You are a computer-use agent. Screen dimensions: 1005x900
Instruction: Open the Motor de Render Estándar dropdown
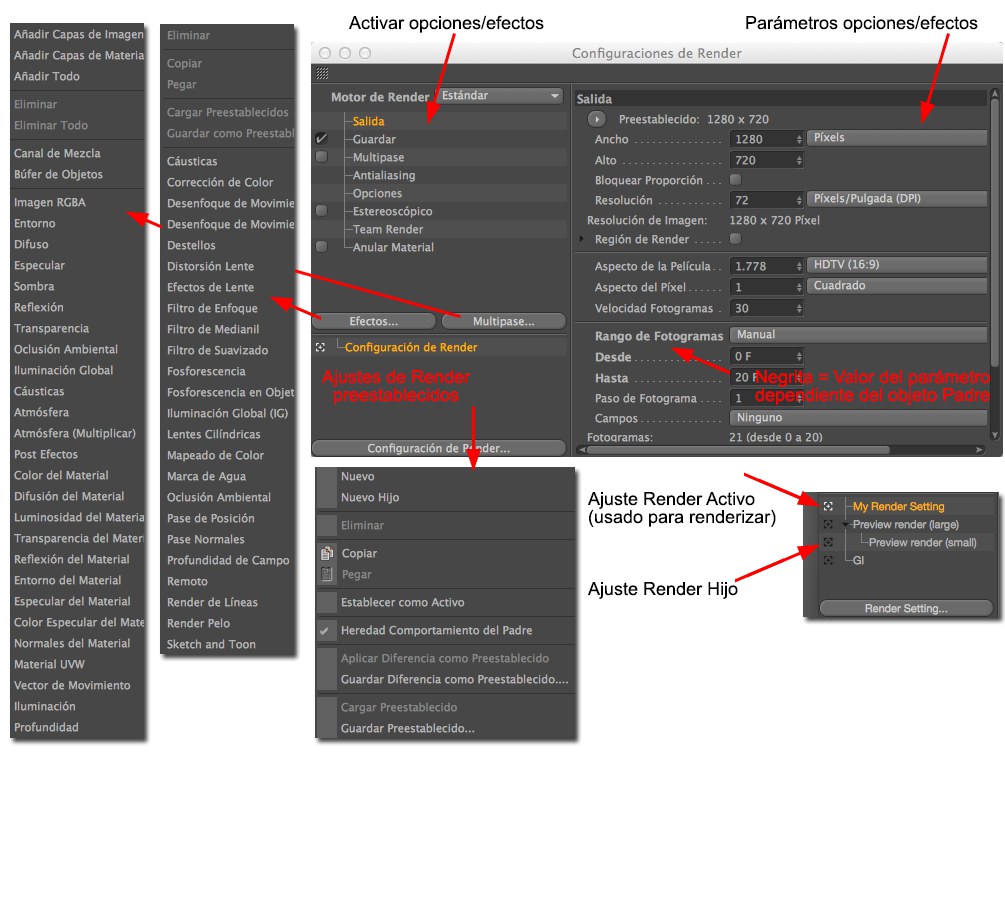pyautogui.click(x=501, y=96)
